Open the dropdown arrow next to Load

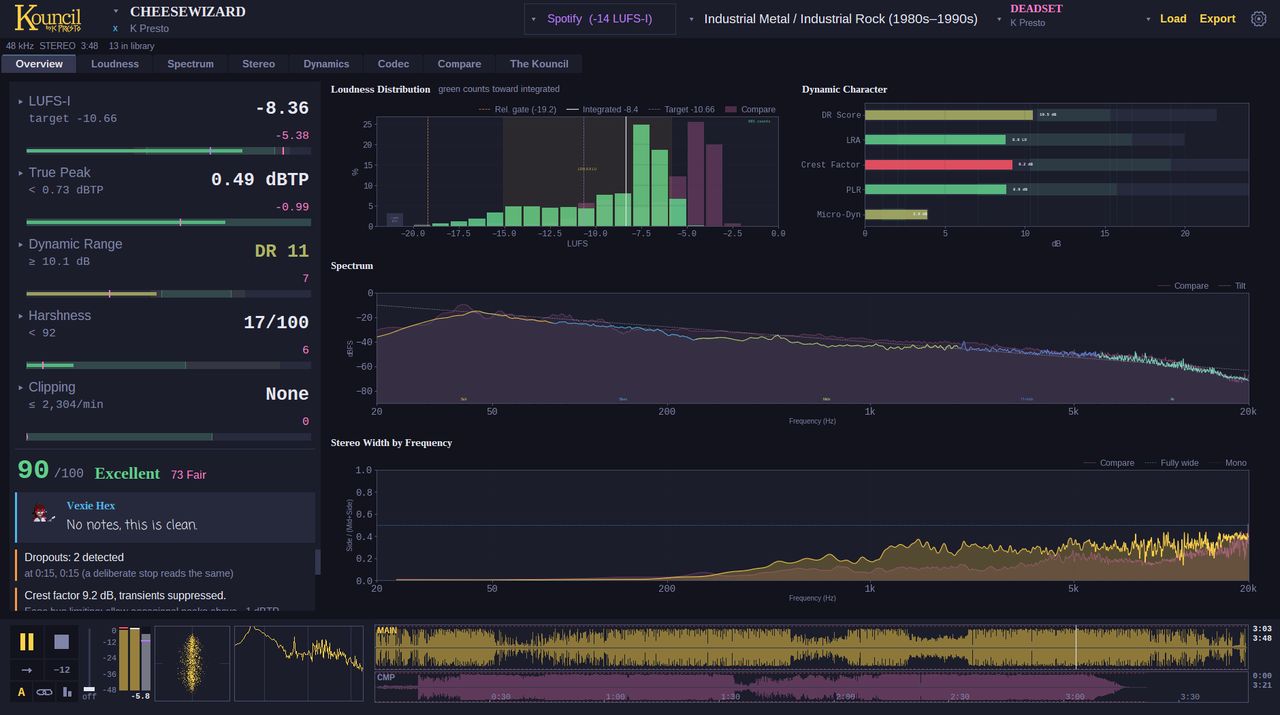coord(1148,19)
